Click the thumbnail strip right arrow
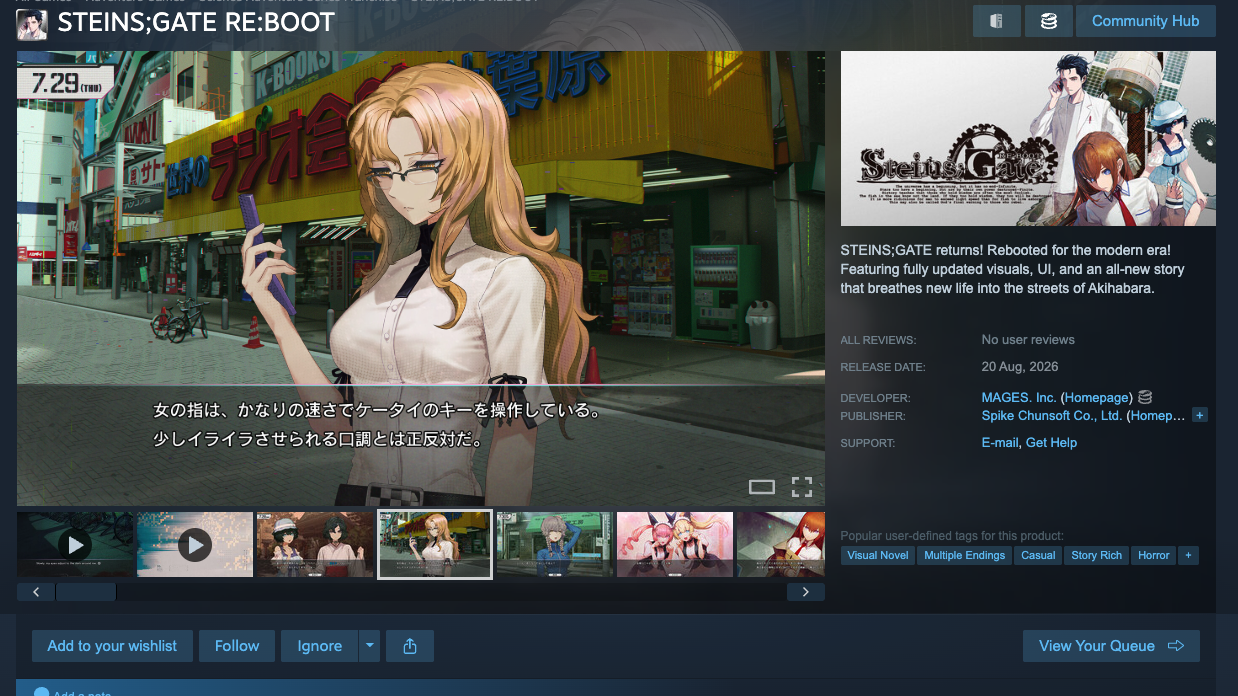Image resolution: width=1238 pixels, height=696 pixels. [806, 592]
